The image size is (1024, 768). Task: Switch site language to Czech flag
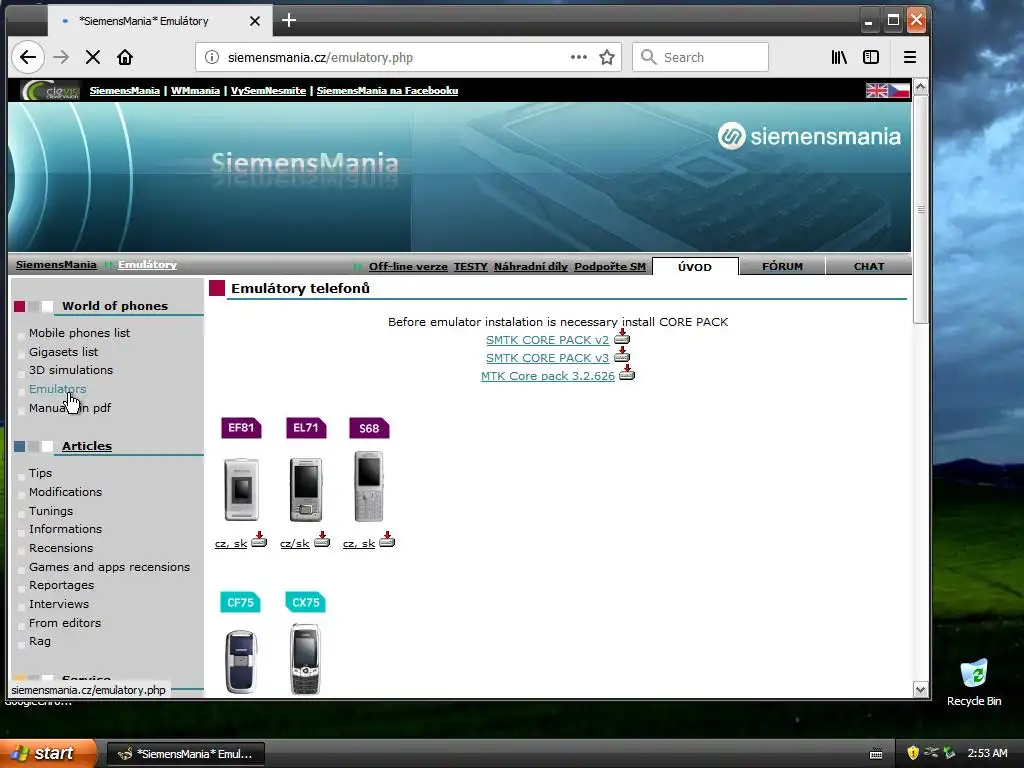coord(899,91)
